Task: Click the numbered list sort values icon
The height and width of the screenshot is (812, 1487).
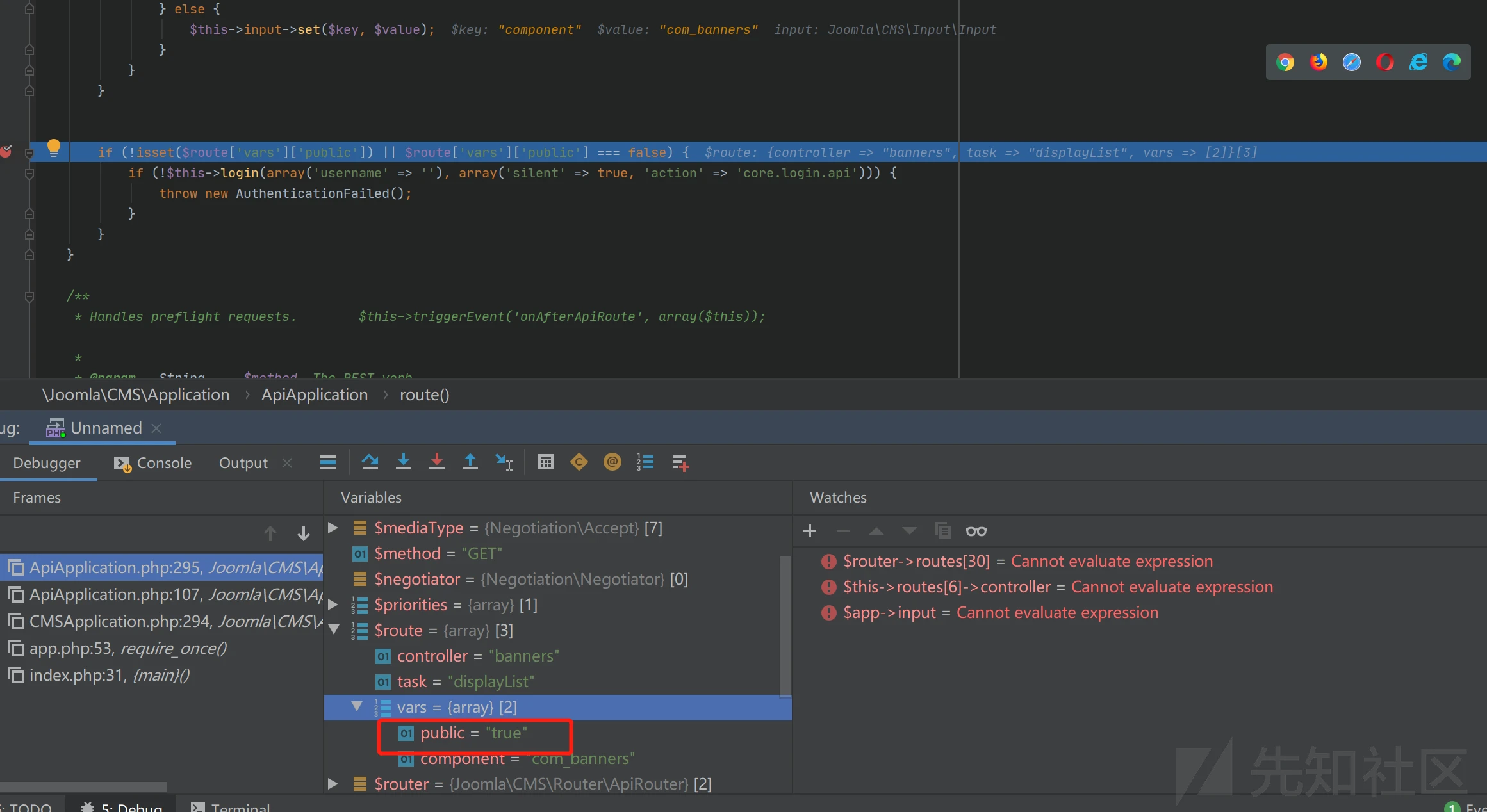Action: click(x=645, y=462)
